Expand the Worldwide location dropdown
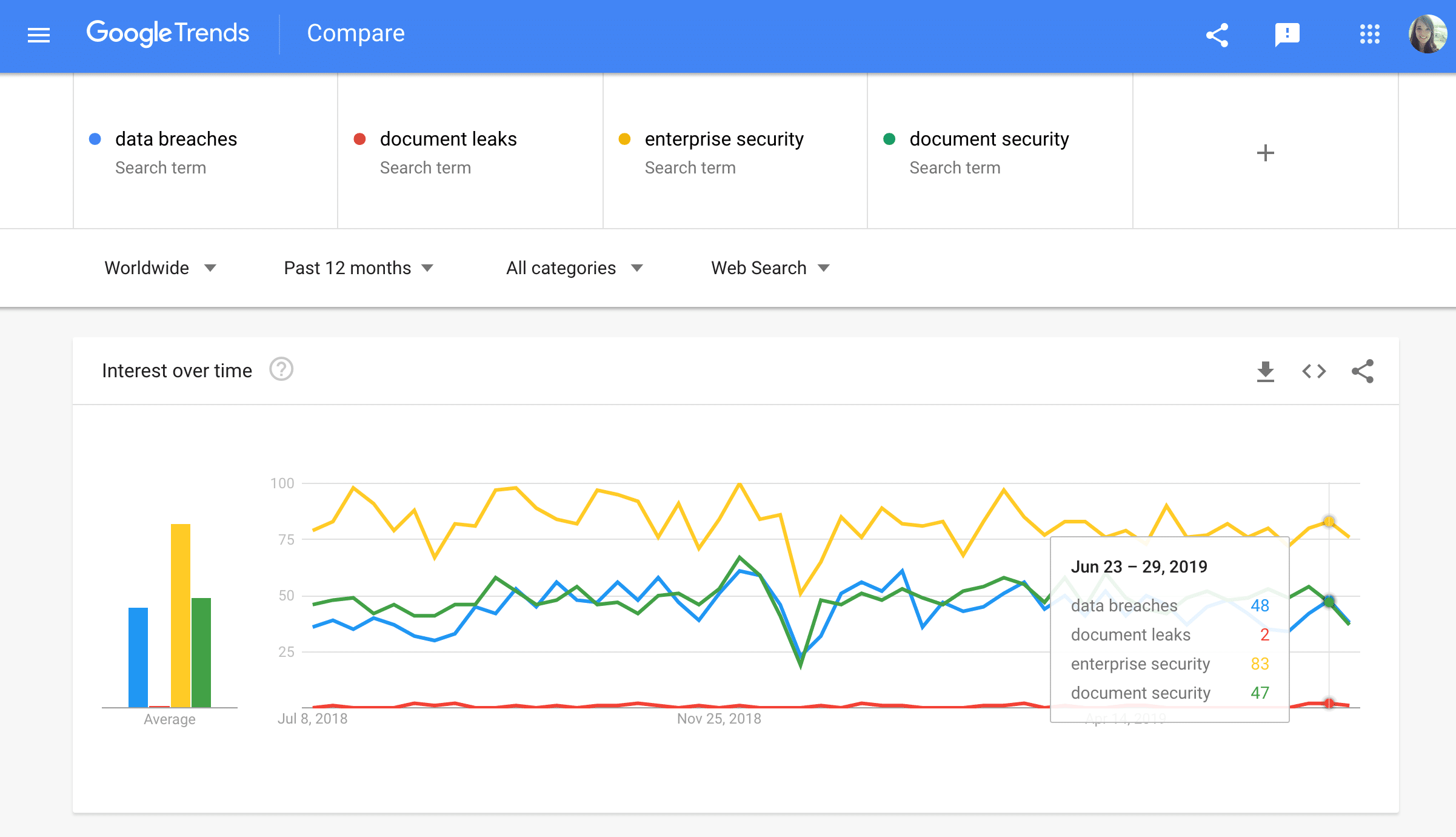The width and height of the screenshot is (1456, 837). pyautogui.click(x=160, y=267)
